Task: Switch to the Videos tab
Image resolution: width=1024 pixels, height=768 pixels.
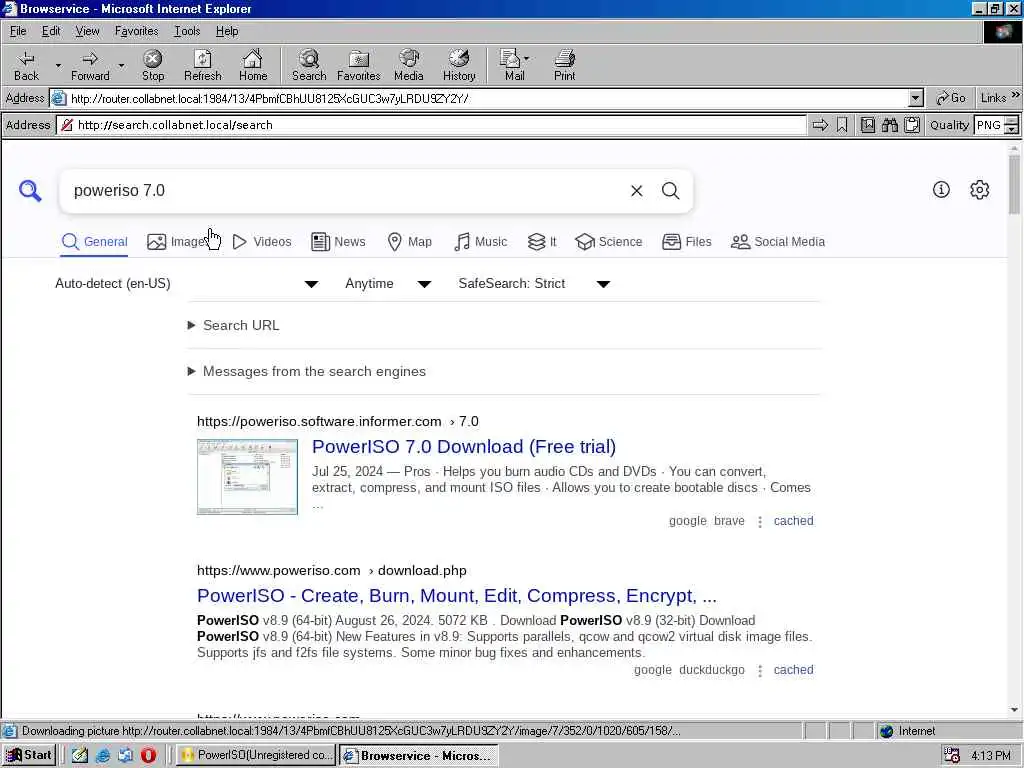Action: [262, 242]
